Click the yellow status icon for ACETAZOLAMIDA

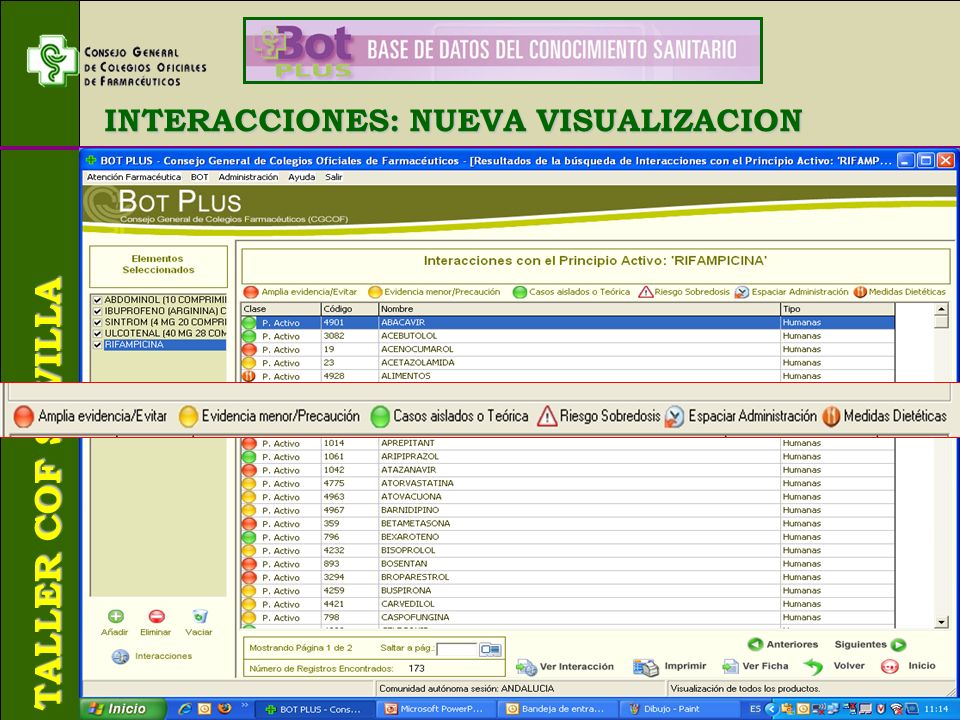(249, 363)
